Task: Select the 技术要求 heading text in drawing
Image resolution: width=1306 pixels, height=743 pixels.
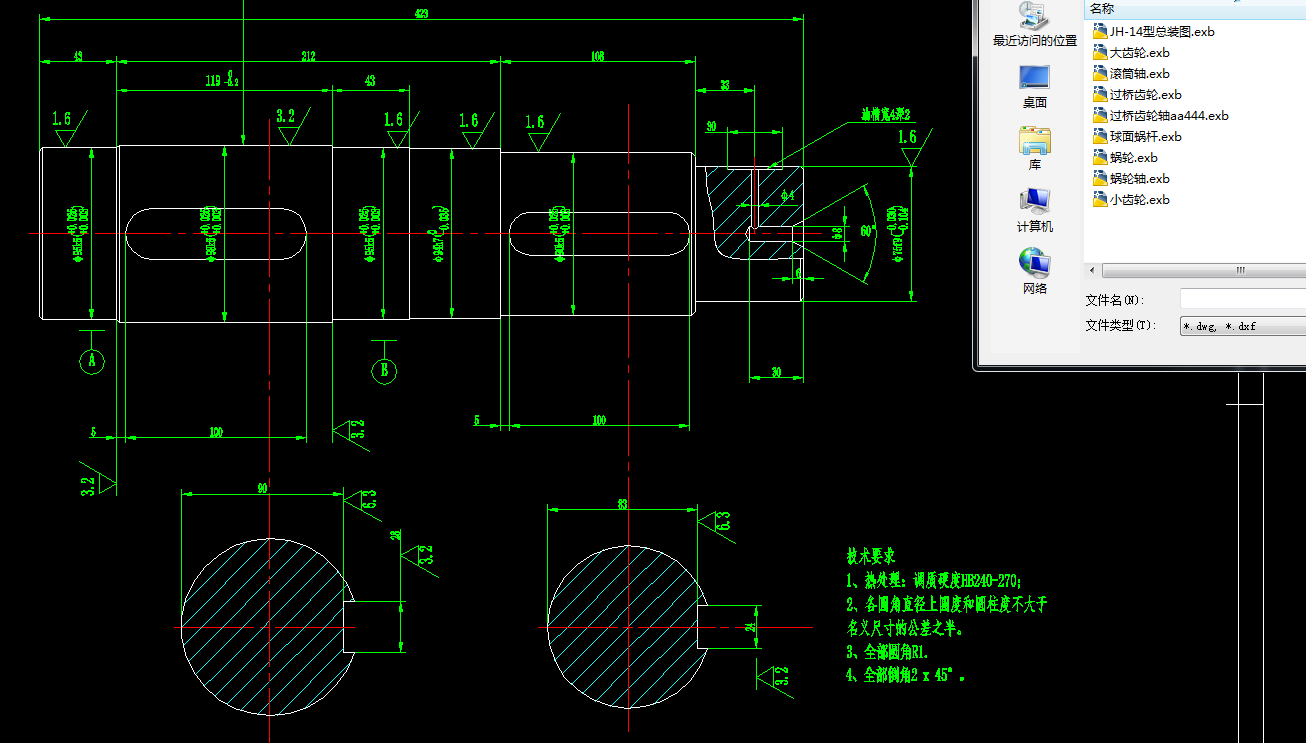Action: tap(870, 555)
